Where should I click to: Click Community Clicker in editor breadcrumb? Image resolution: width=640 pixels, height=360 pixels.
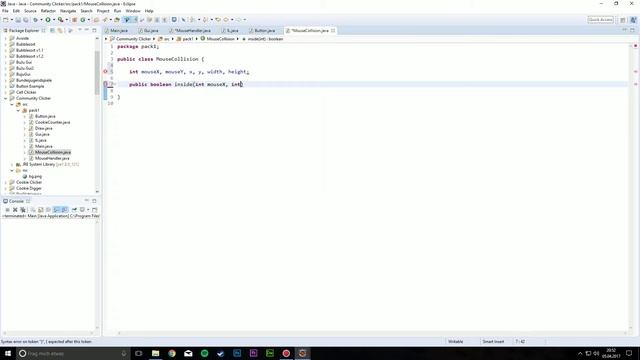tap(133, 39)
